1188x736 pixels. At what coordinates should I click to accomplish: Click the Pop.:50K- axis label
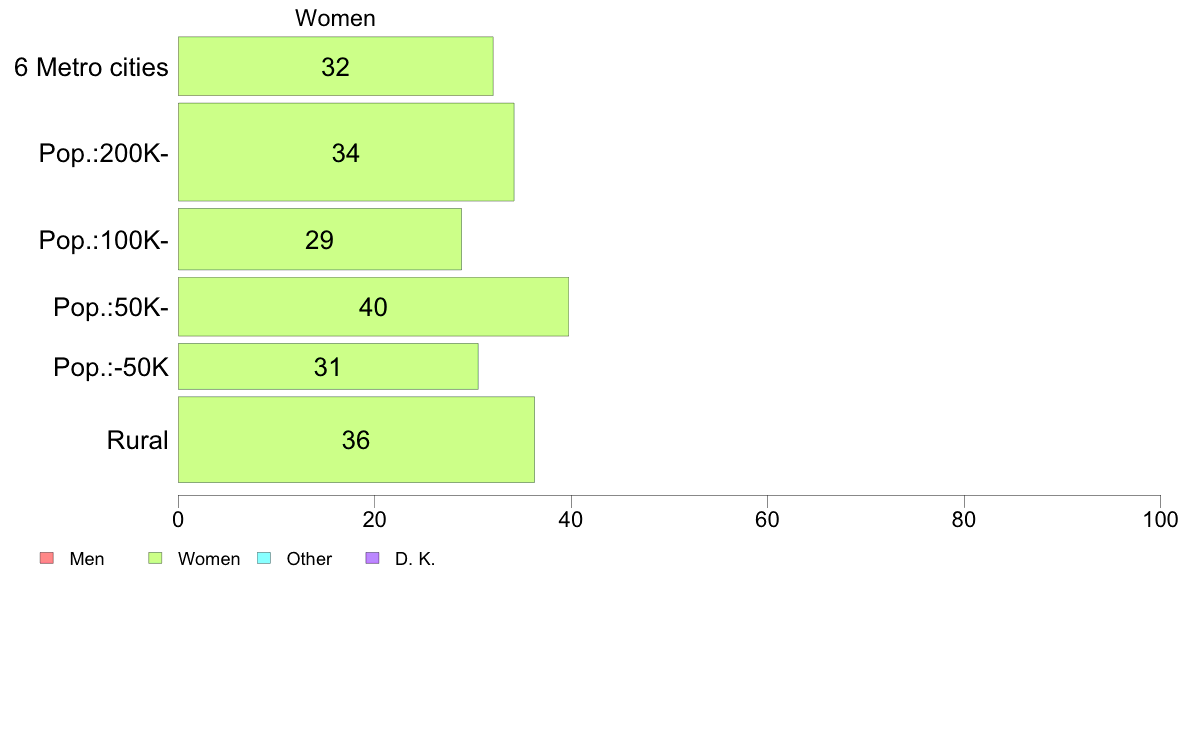[111, 307]
